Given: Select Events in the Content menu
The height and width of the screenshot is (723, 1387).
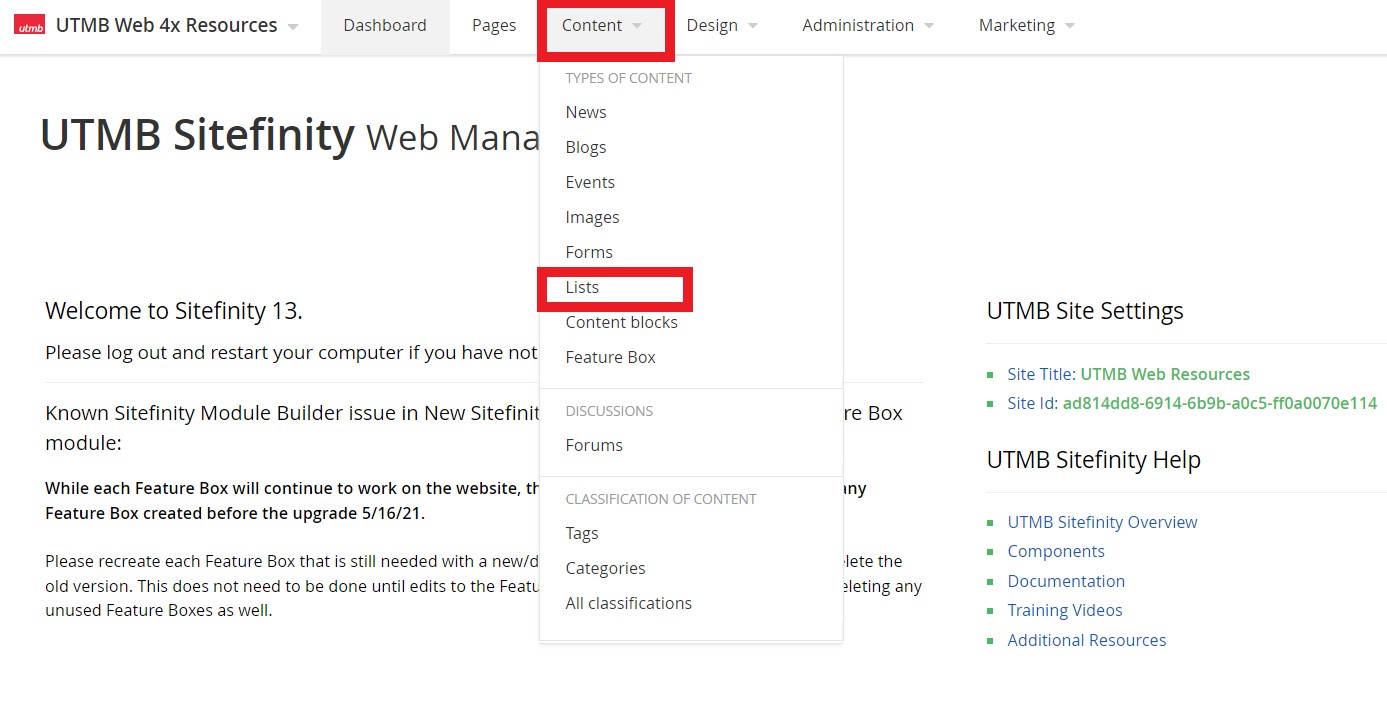Looking at the screenshot, I should pyautogui.click(x=589, y=182).
